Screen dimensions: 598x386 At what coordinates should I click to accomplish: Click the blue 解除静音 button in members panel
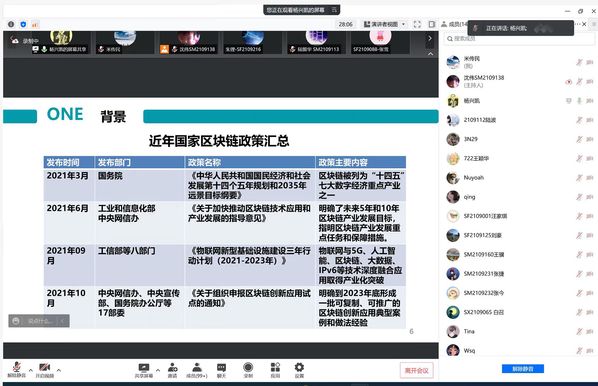click(x=522, y=369)
